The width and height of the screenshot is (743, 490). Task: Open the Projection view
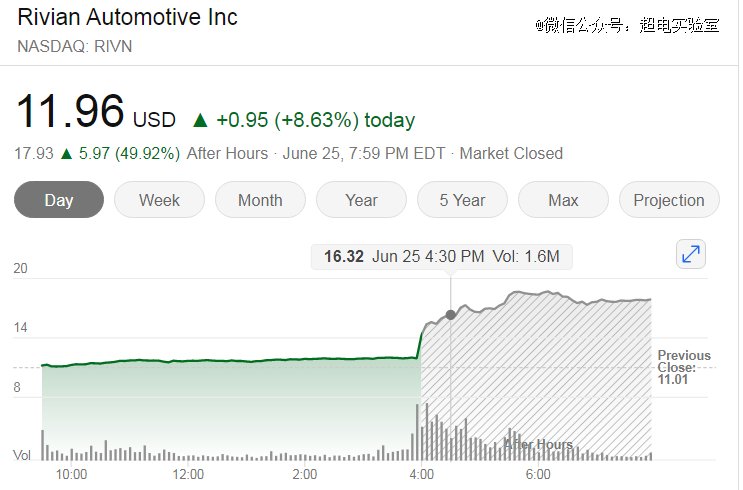point(669,200)
